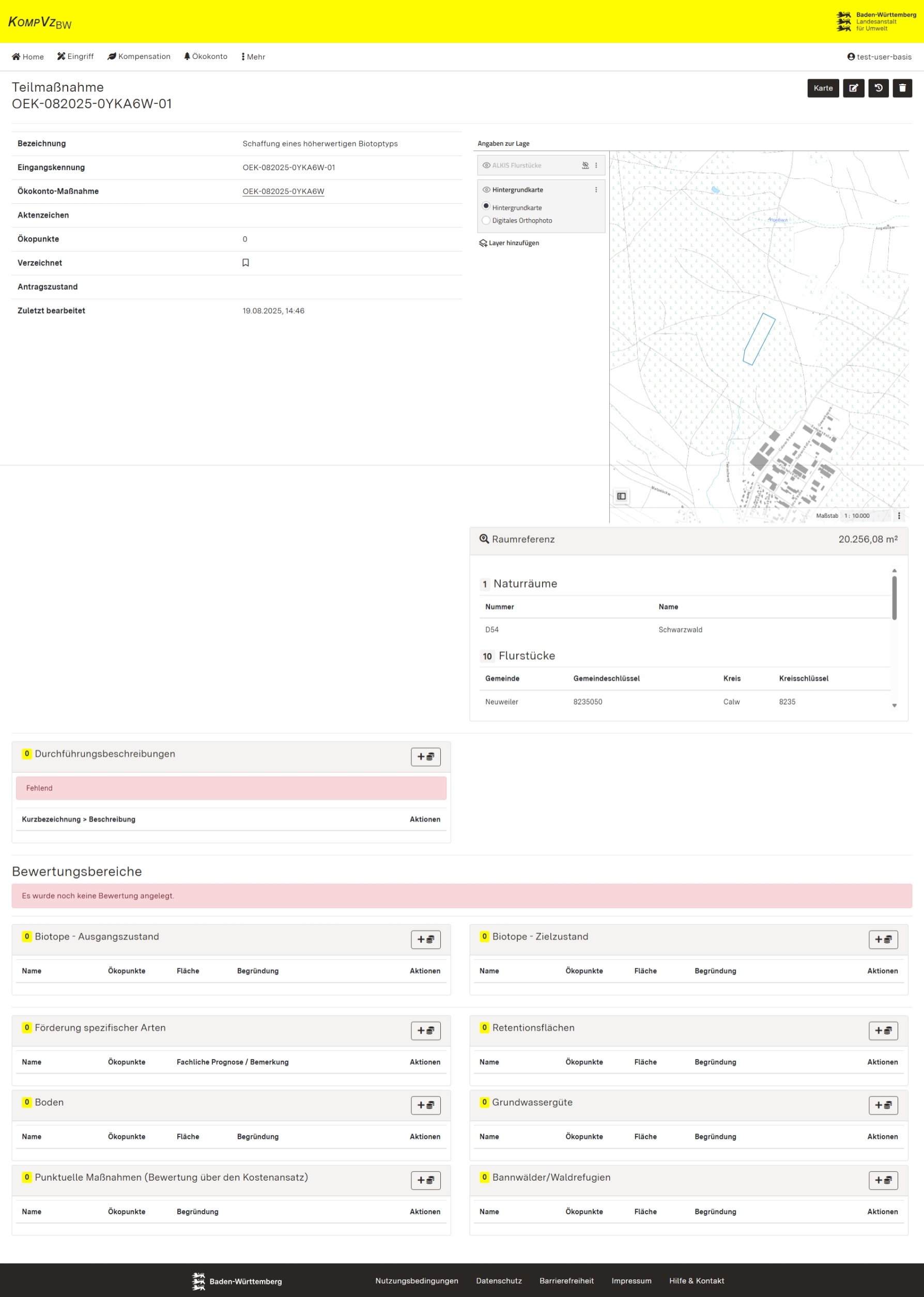Add a Durchführungsbeschreibungen entry

[x=426, y=756]
